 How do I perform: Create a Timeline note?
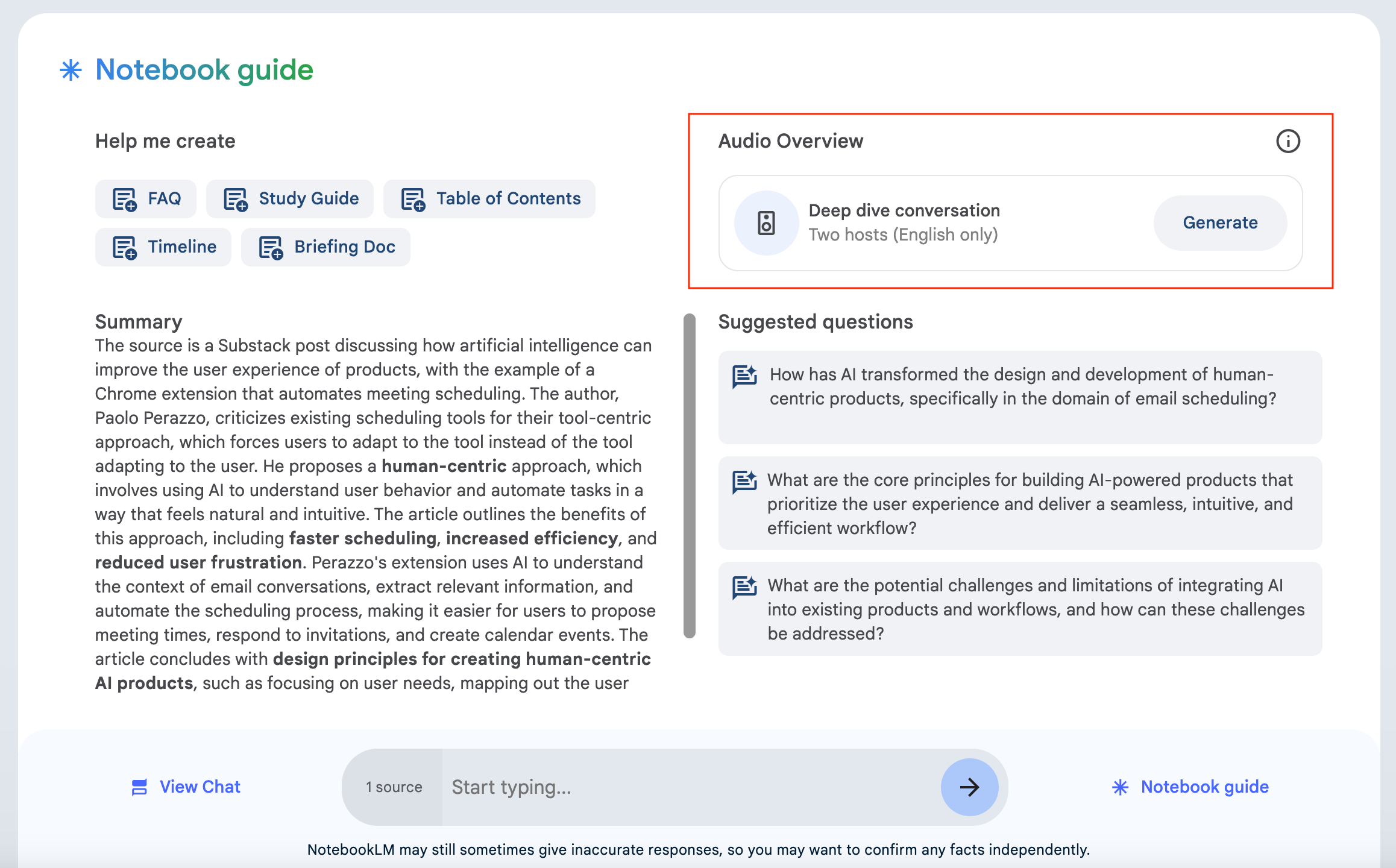[x=163, y=247]
